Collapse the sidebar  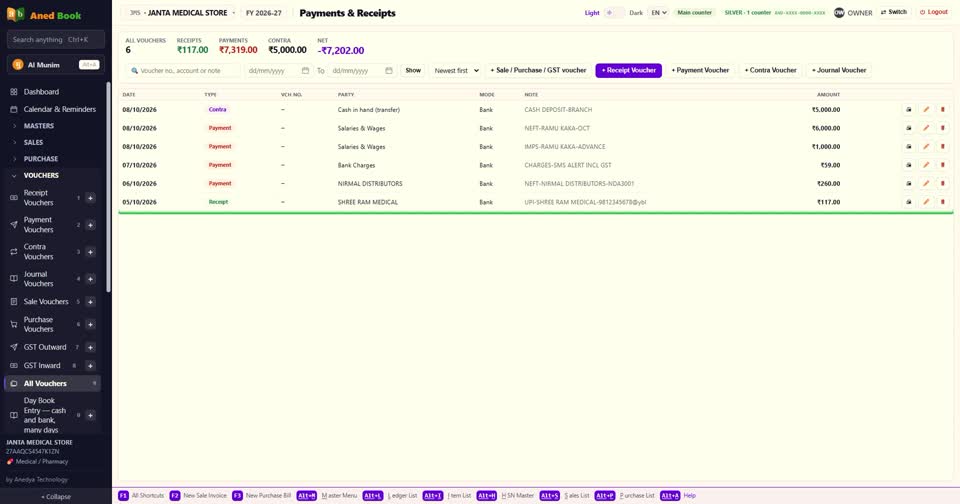coord(56,497)
